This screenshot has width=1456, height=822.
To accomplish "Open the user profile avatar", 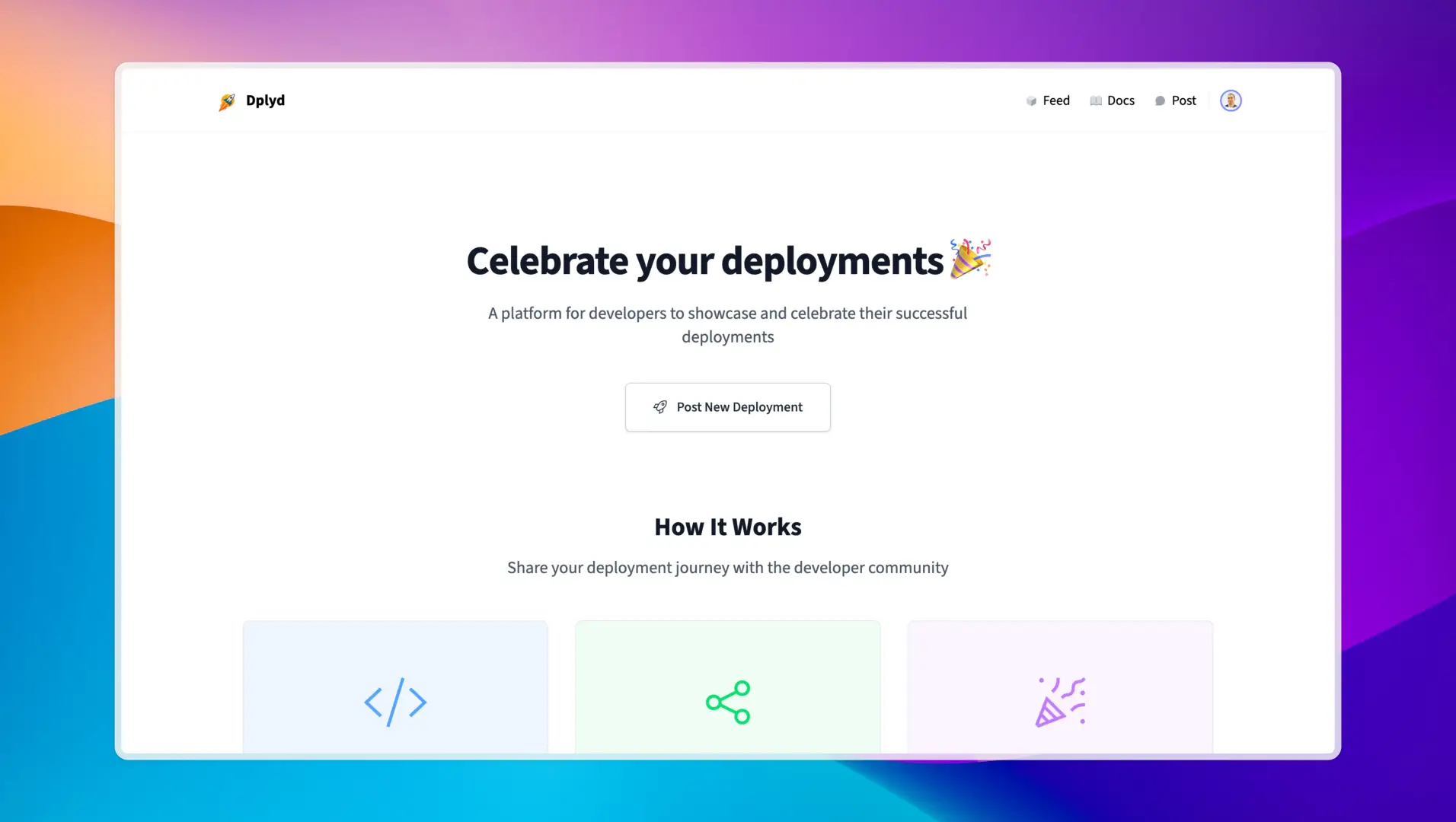I will 1231,100.
